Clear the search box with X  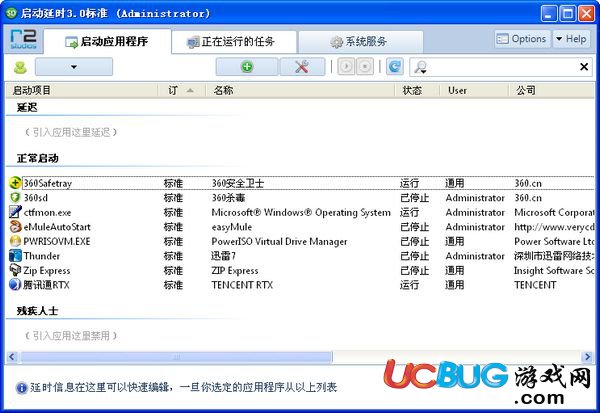(584, 67)
